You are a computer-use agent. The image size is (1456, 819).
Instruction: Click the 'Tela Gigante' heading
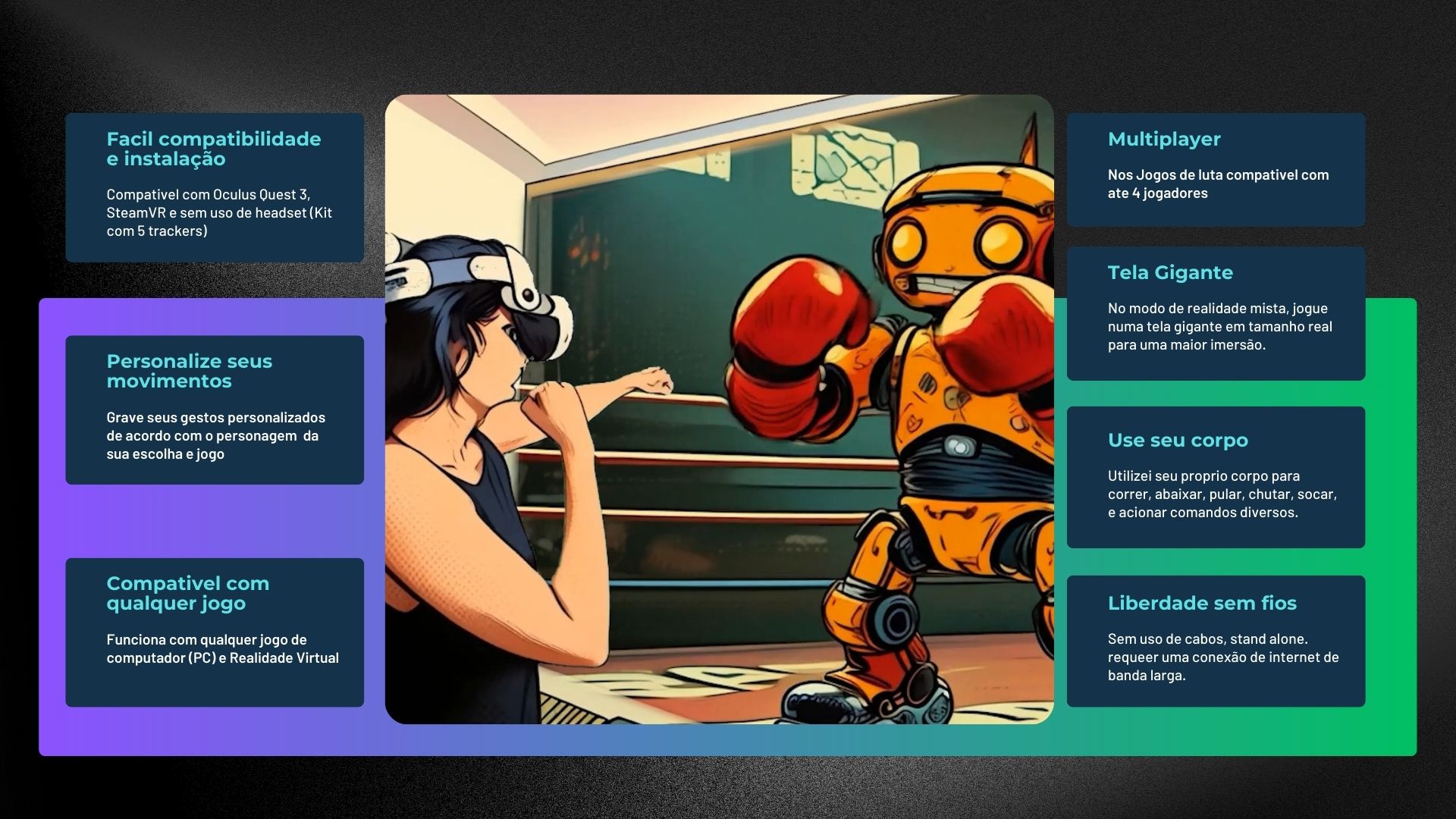tap(1169, 272)
